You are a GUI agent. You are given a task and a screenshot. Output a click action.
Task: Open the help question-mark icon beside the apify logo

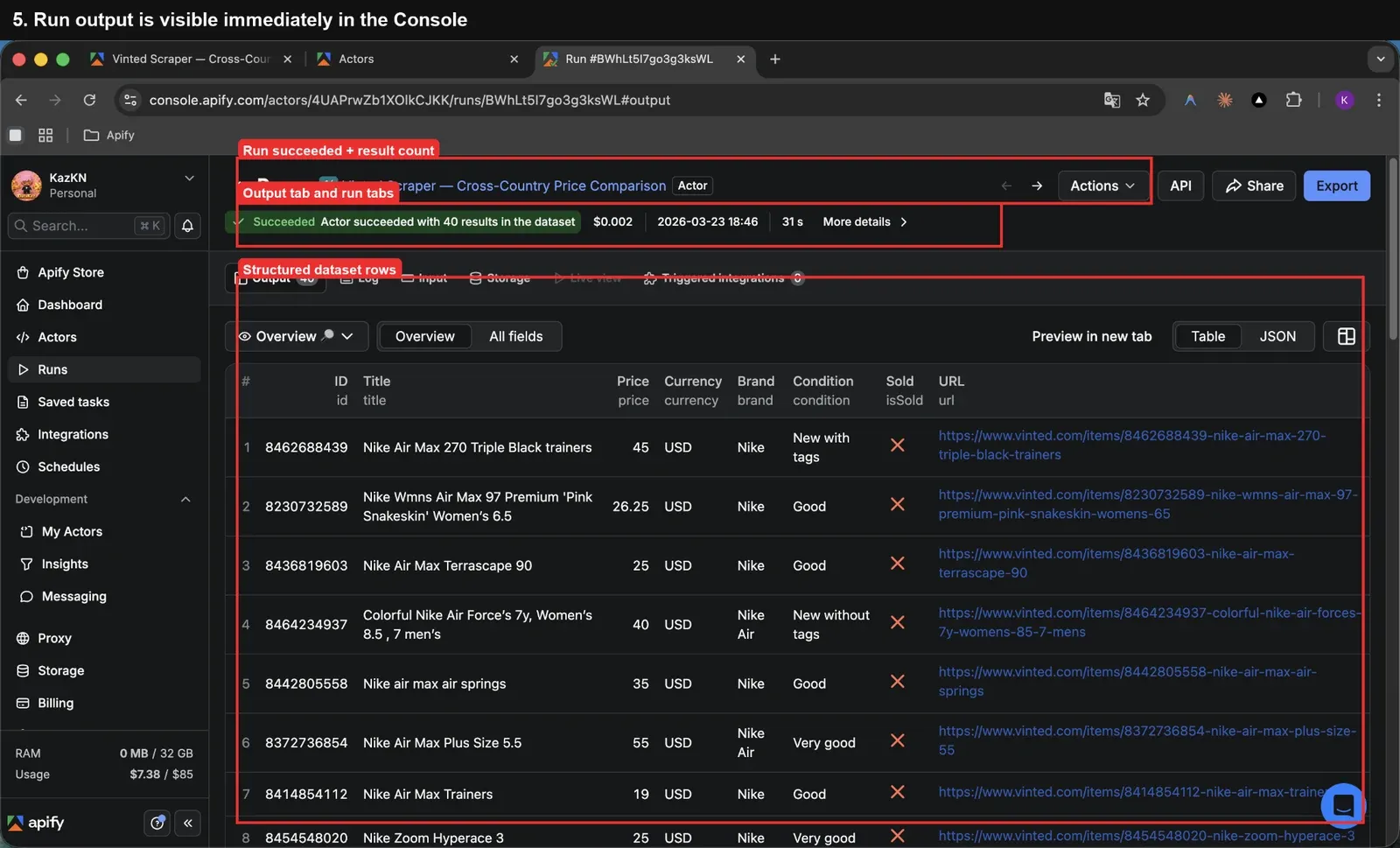pyautogui.click(x=157, y=823)
